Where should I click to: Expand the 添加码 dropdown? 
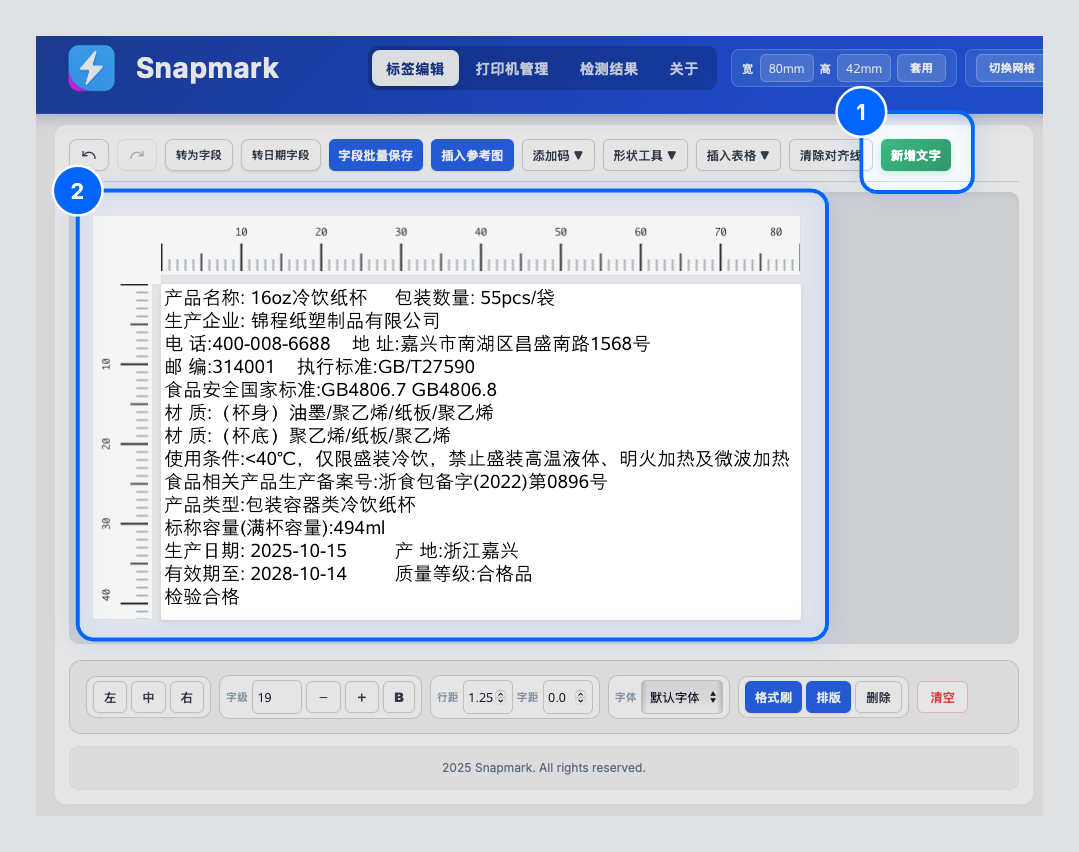coord(558,155)
